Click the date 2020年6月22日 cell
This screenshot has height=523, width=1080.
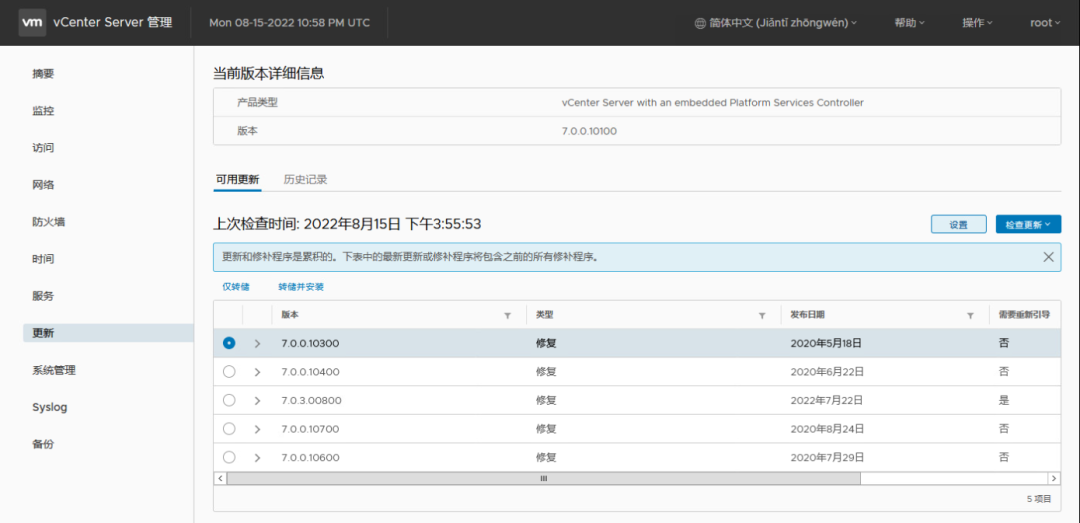click(827, 372)
